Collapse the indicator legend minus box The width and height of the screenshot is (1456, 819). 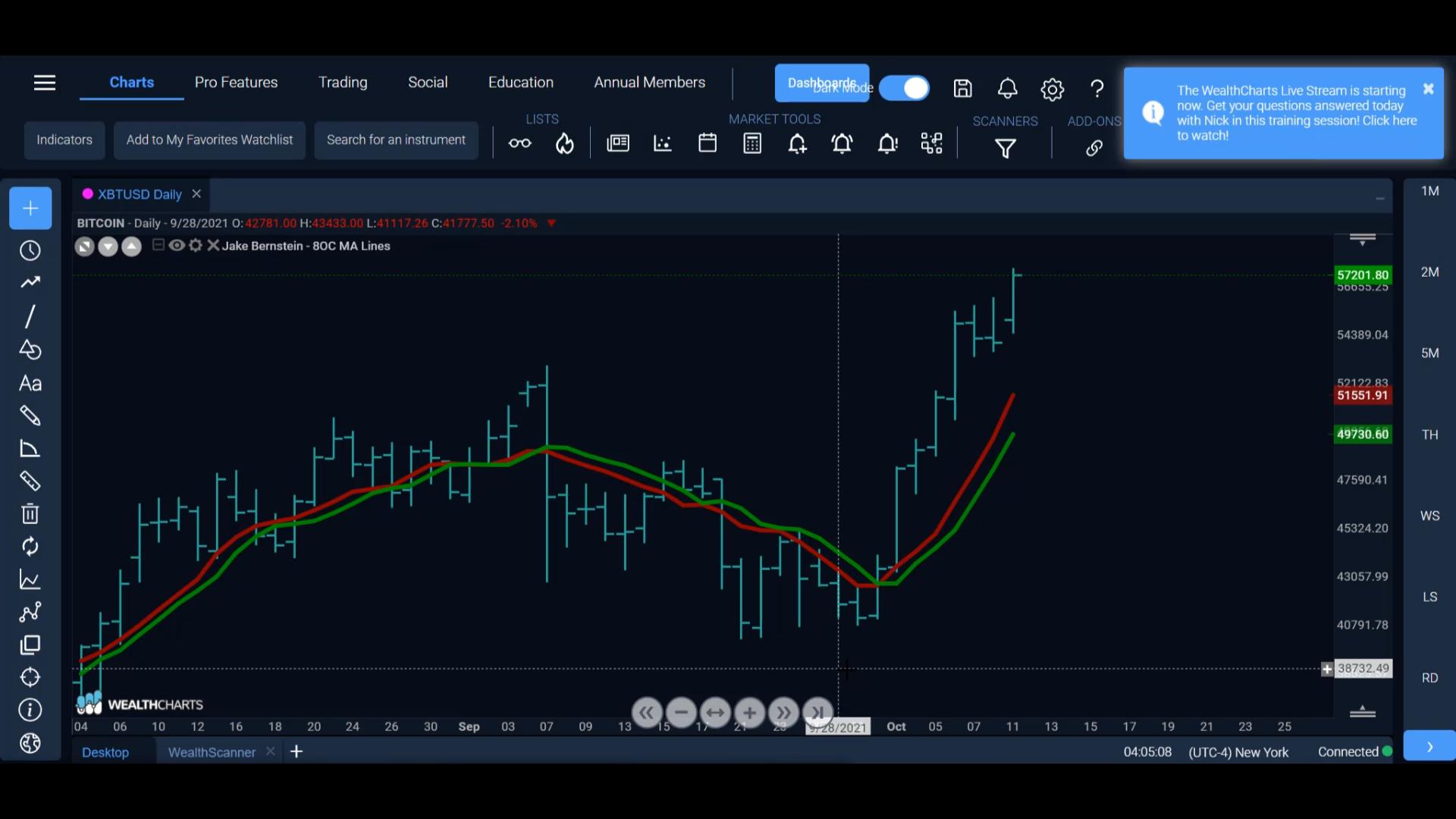click(x=158, y=245)
